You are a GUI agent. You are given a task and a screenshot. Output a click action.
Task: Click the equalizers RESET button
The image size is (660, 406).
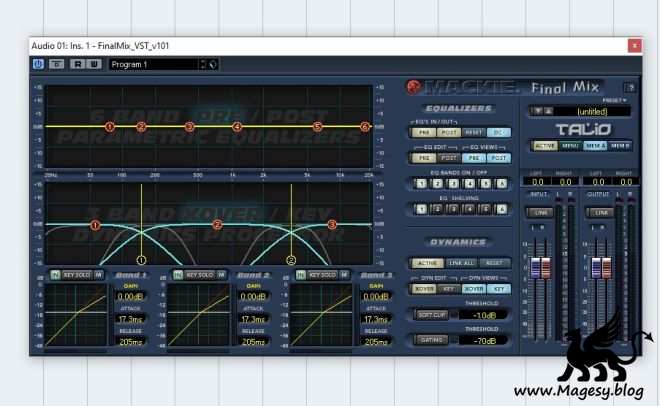tap(474, 133)
